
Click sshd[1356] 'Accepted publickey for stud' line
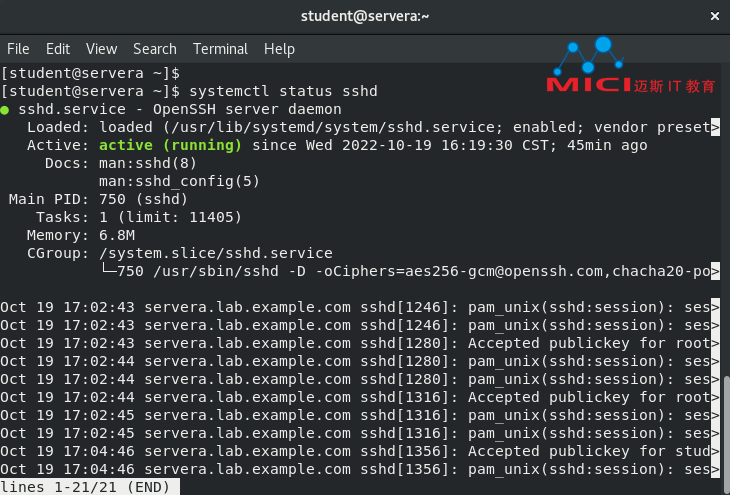pyautogui.click(x=360, y=451)
